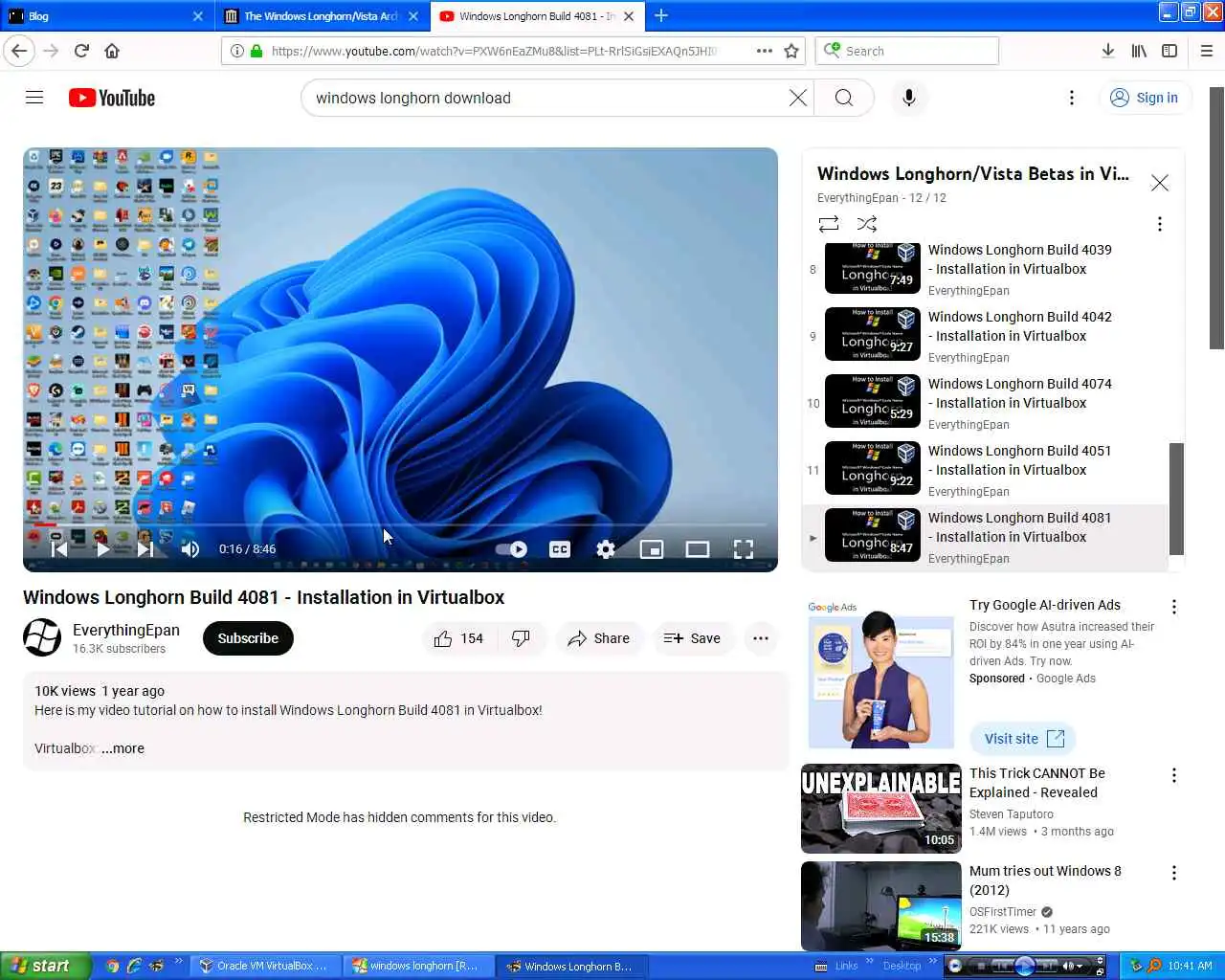Save video to a playlist

(693, 638)
